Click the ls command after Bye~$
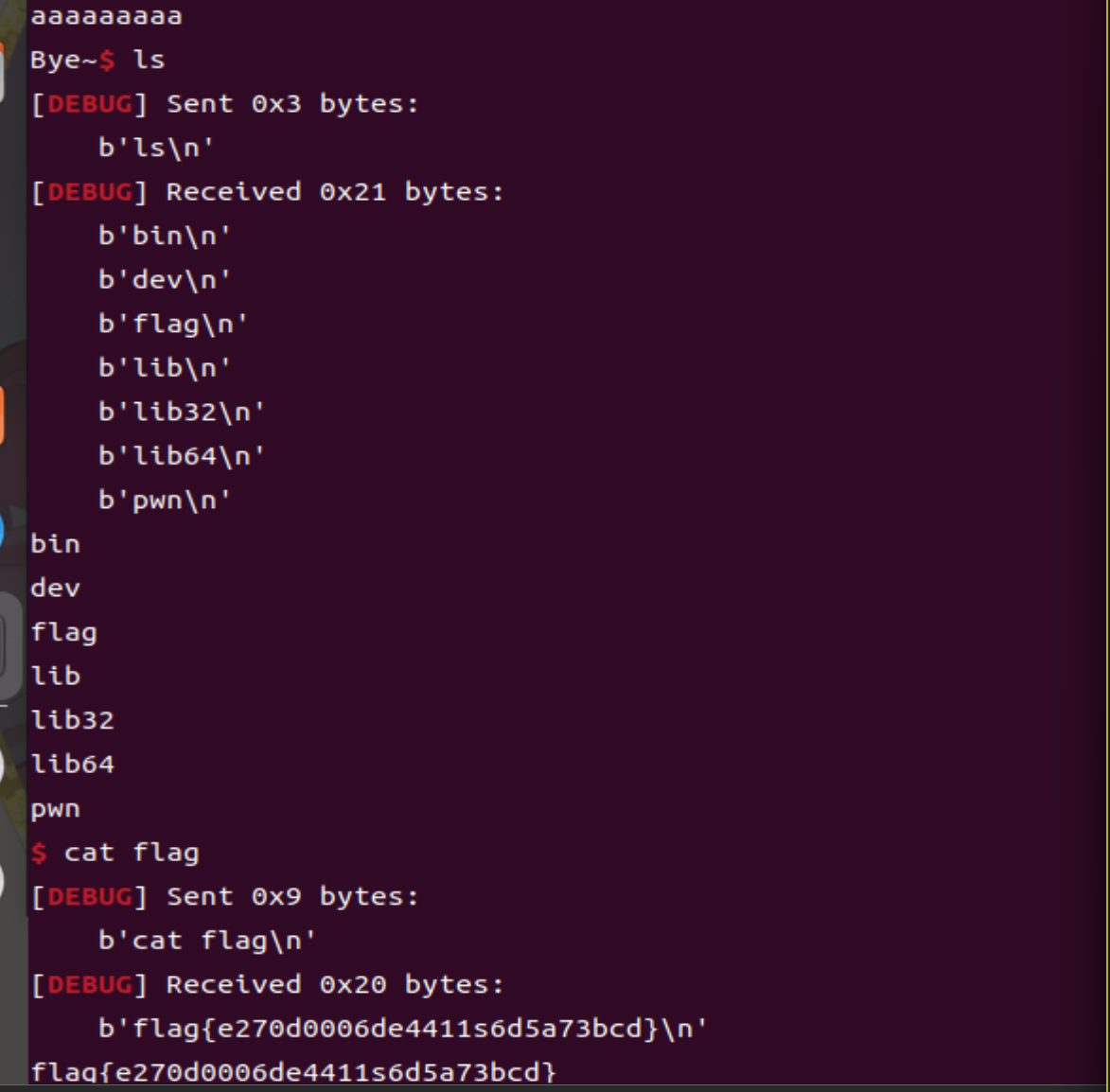 tap(149, 60)
